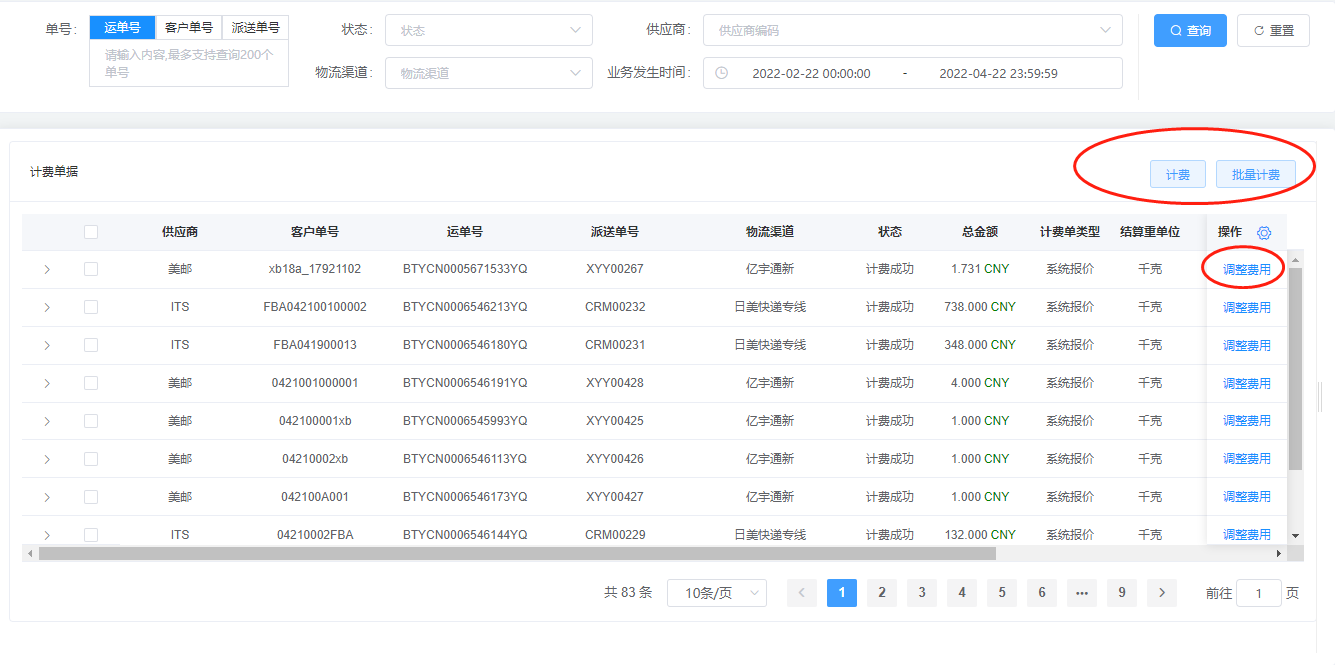Click 调整费用 for 0421001000001
The height and width of the screenshot is (665, 1335).
(1247, 383)
